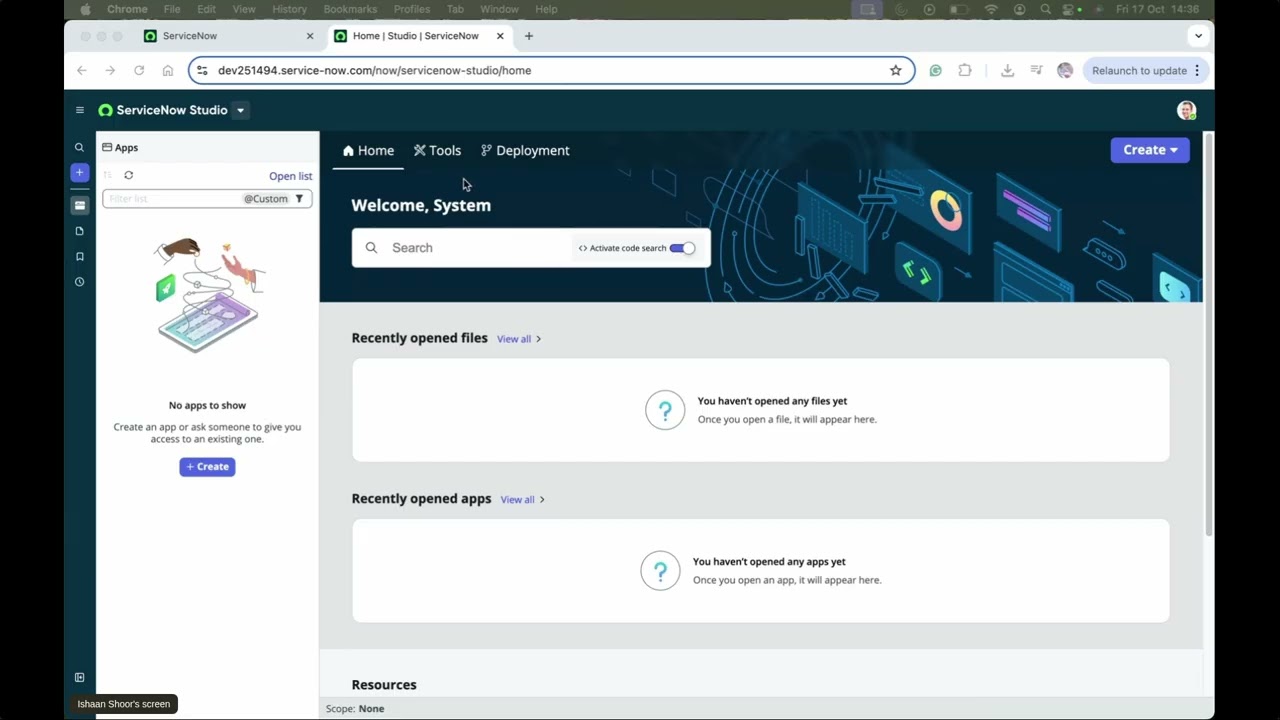Switch to the Home tab

[x=368, y=150]
